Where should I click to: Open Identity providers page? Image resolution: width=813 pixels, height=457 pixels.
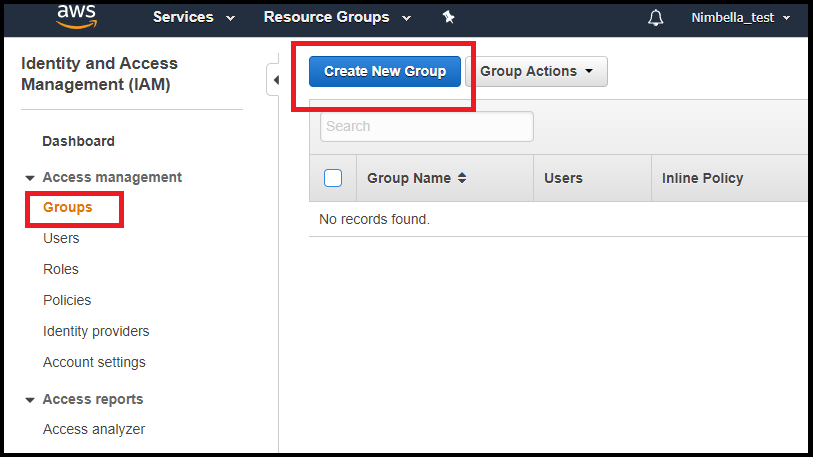pos(96,331)
